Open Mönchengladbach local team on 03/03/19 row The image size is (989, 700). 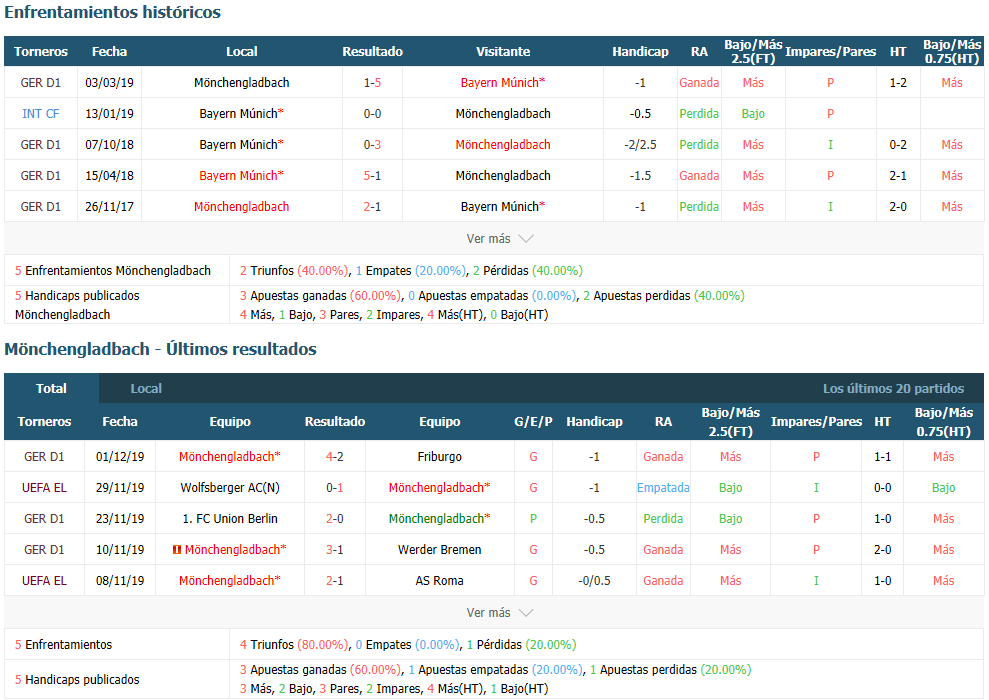(x=242, y=83)
